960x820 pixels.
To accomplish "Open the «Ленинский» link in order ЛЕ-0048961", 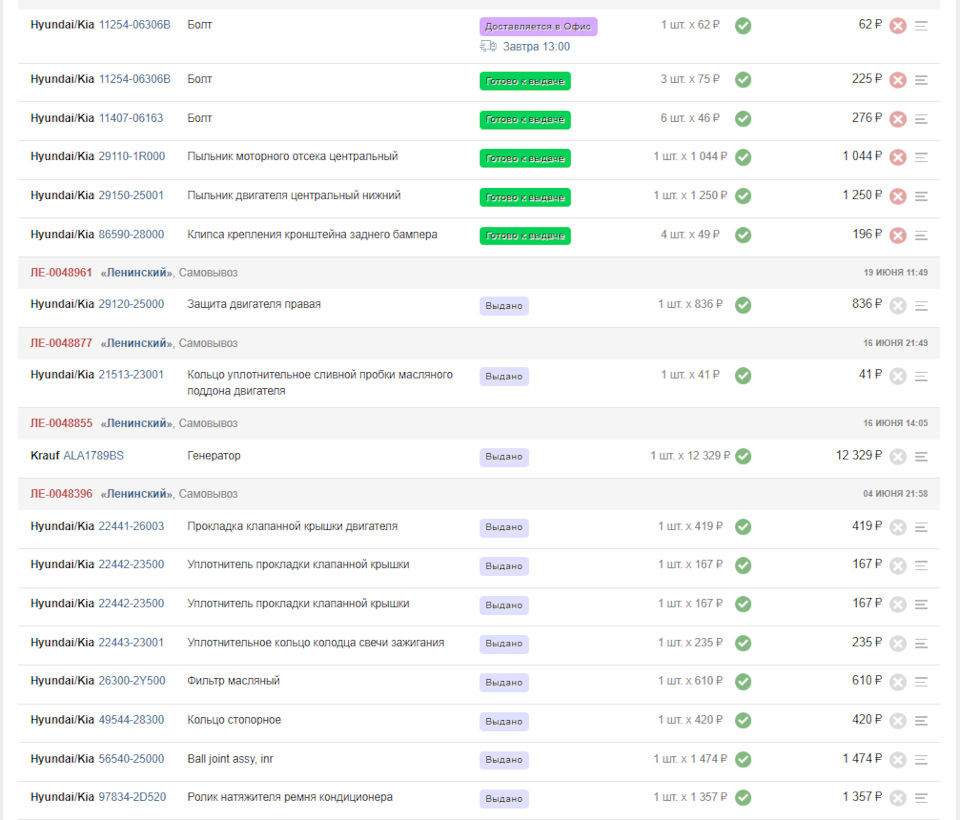I will click(x=137, y=273).
